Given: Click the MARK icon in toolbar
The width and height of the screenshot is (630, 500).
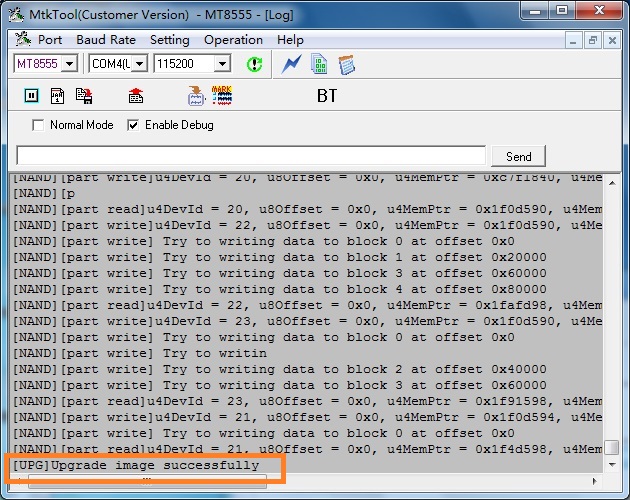Looking at the screenshot, I should 222,96.
